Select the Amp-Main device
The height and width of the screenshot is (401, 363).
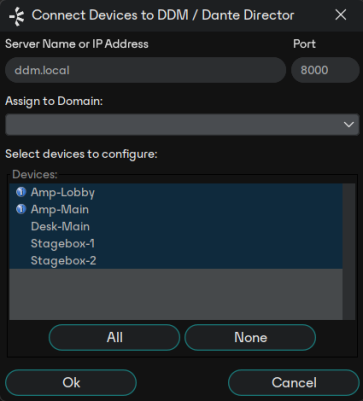pos(176,209)
